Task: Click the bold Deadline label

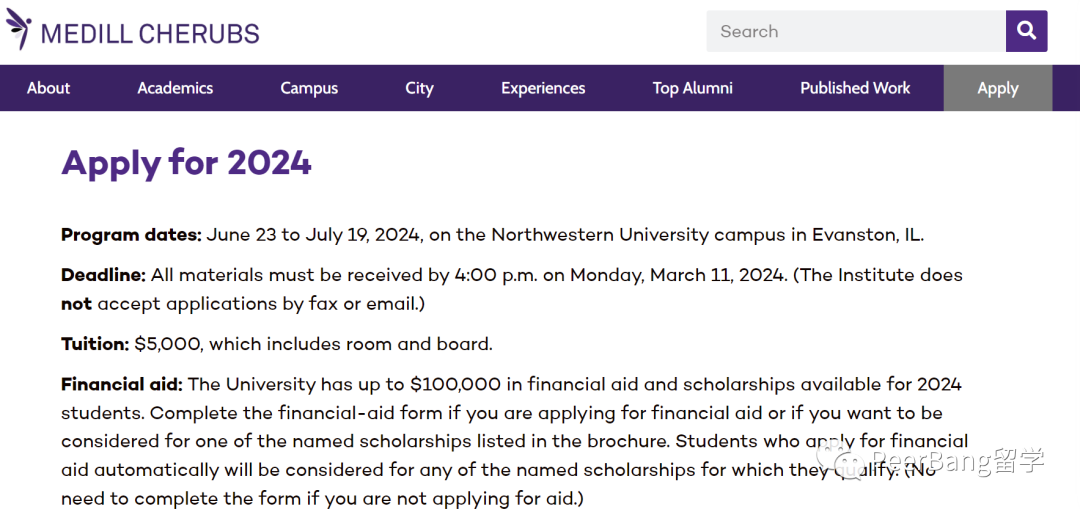Action: pos(103,276)
